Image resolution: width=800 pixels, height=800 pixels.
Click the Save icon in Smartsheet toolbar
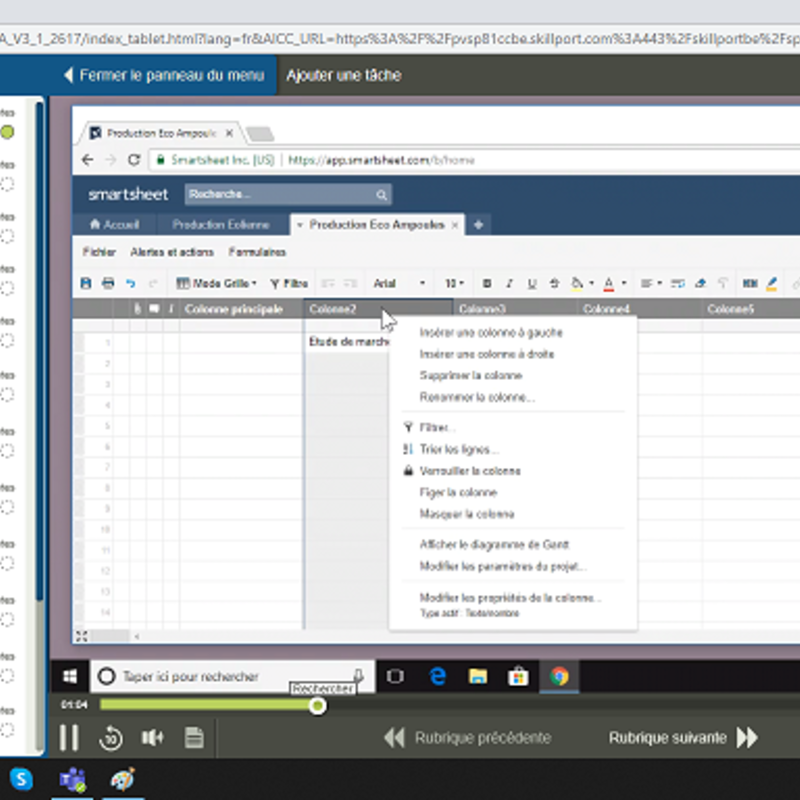click(x=86, y=283)
